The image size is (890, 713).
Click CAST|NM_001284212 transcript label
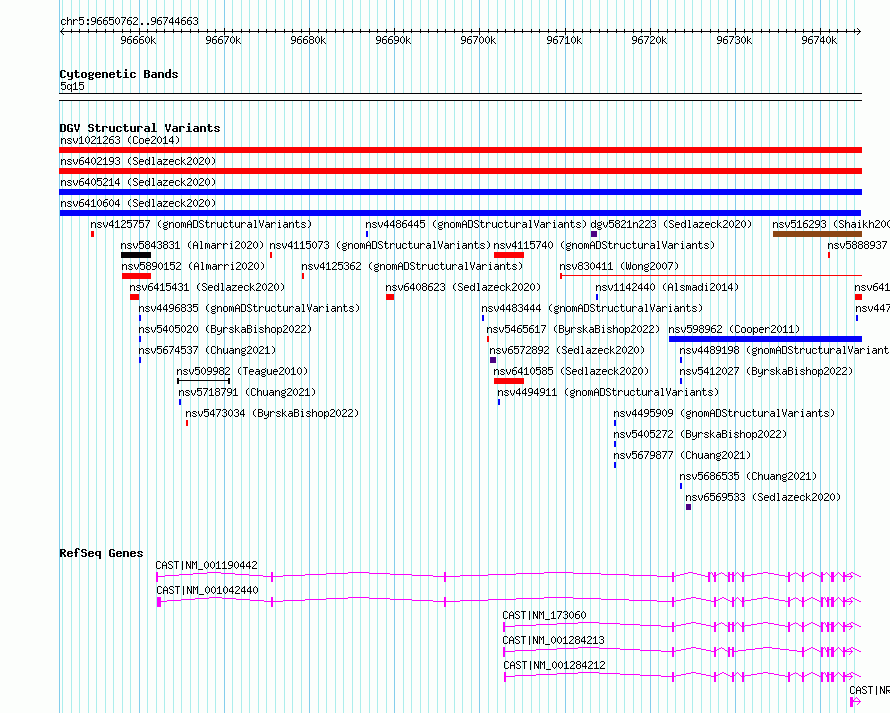tap(554, 665)
